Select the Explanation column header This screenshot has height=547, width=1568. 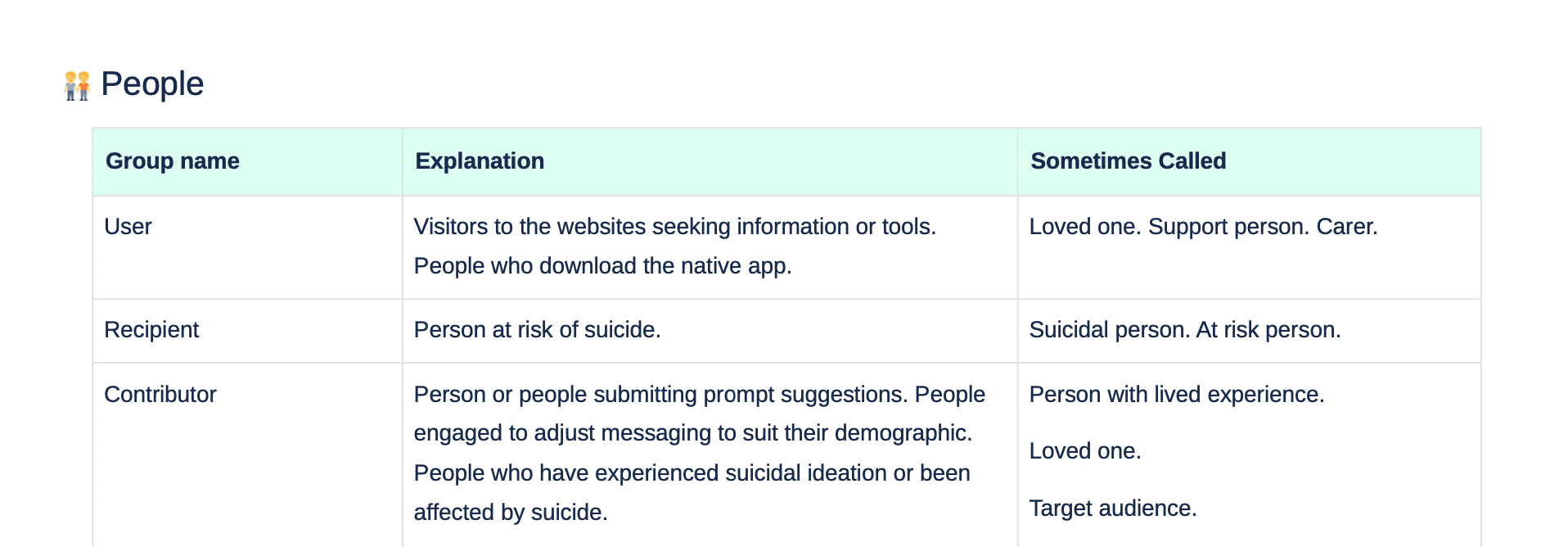point(710,161)
